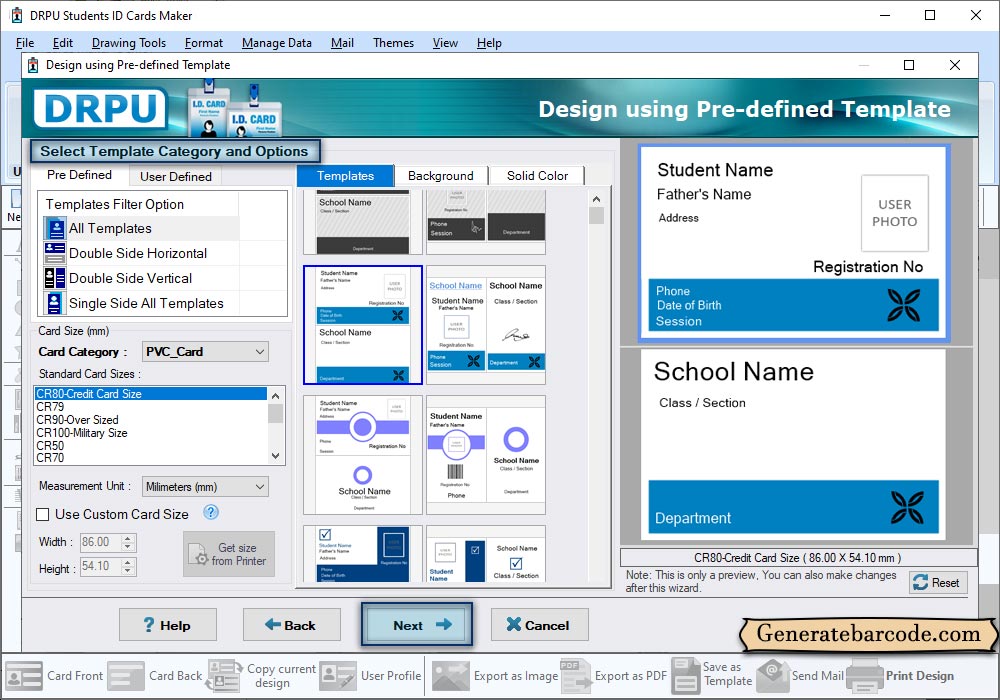
Task: Copy current design
Action: coord(261,676)
